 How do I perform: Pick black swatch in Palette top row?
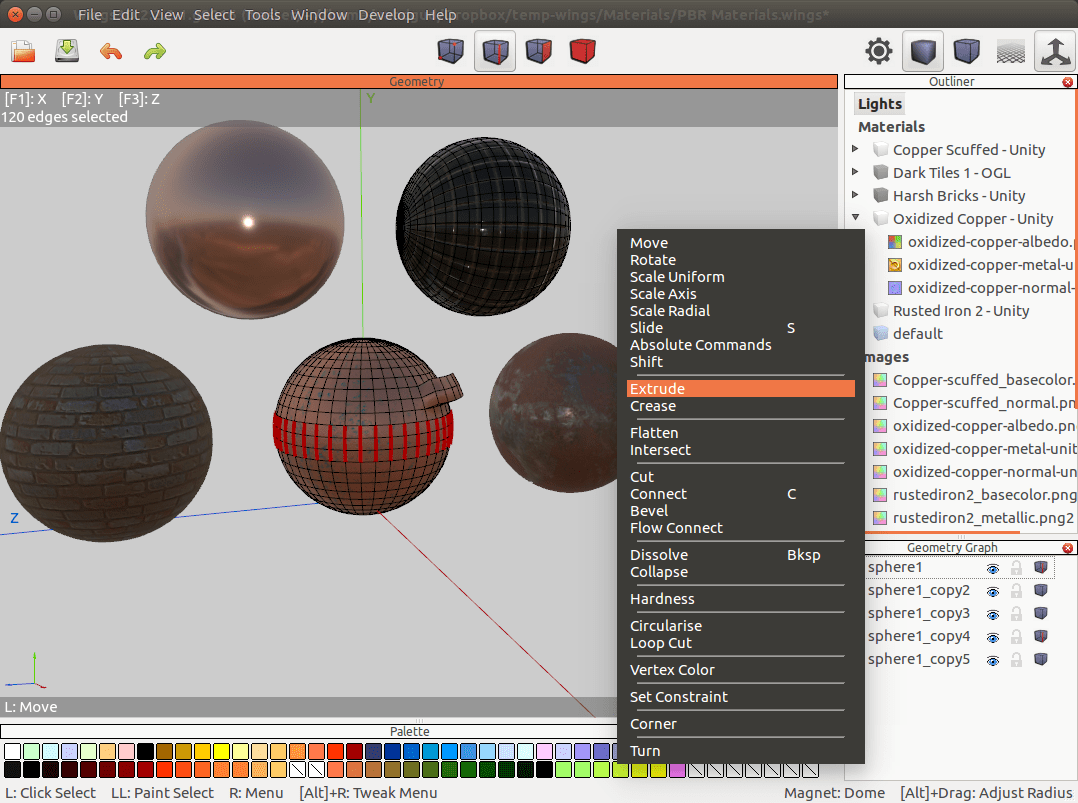coord(145,751)
